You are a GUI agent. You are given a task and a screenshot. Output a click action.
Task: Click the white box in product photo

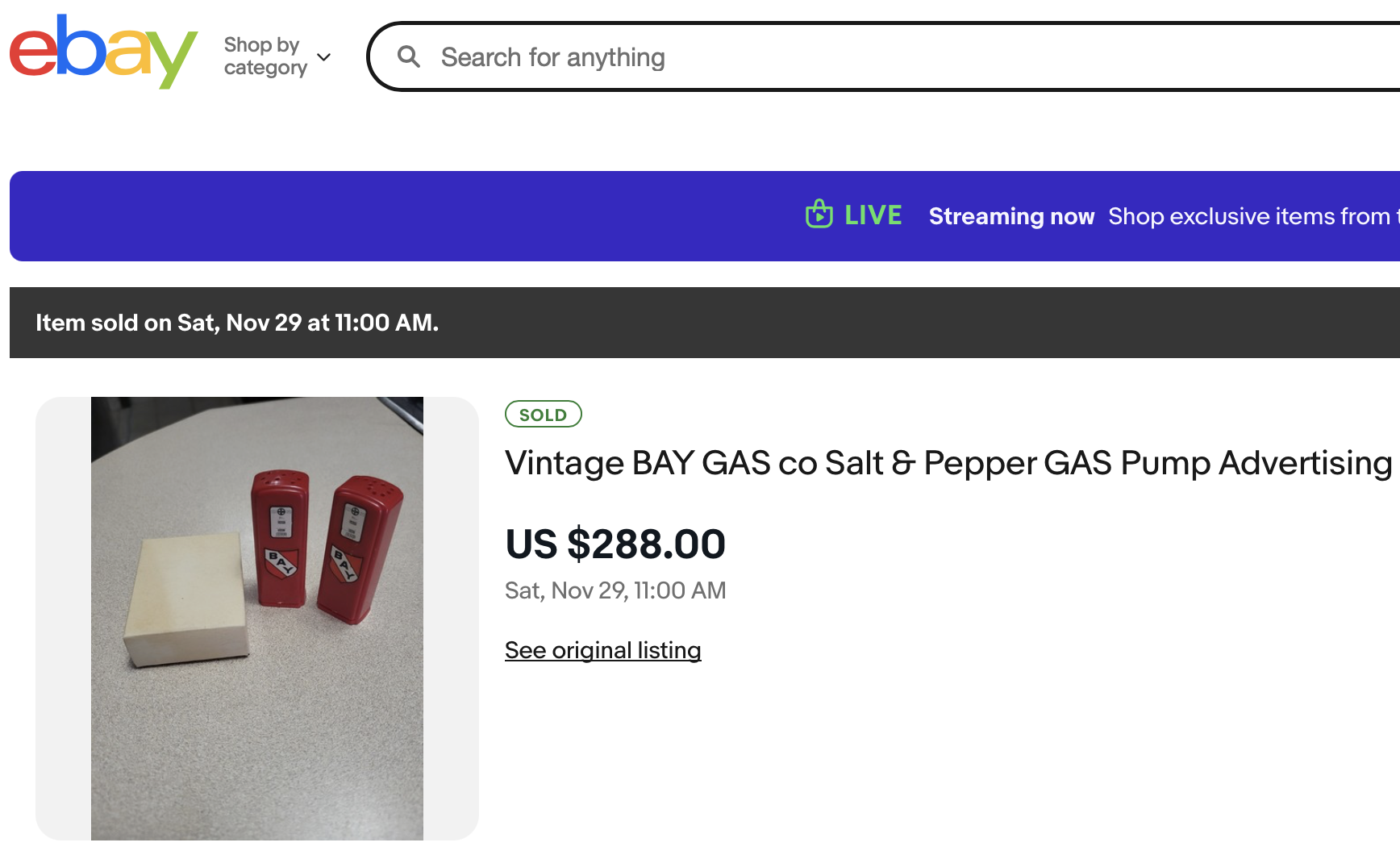click(x=185, y=601)
